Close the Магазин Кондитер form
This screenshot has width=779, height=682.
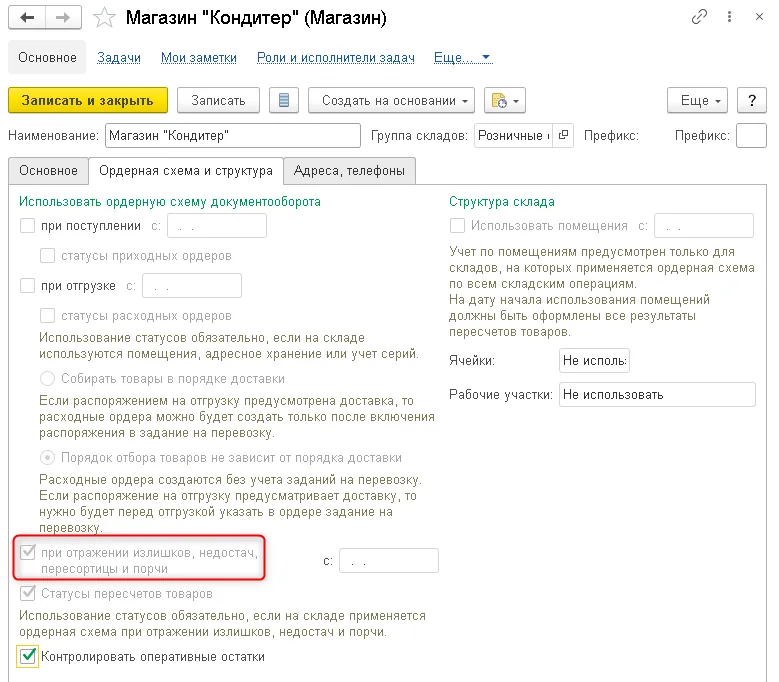(x=759, y=17)
